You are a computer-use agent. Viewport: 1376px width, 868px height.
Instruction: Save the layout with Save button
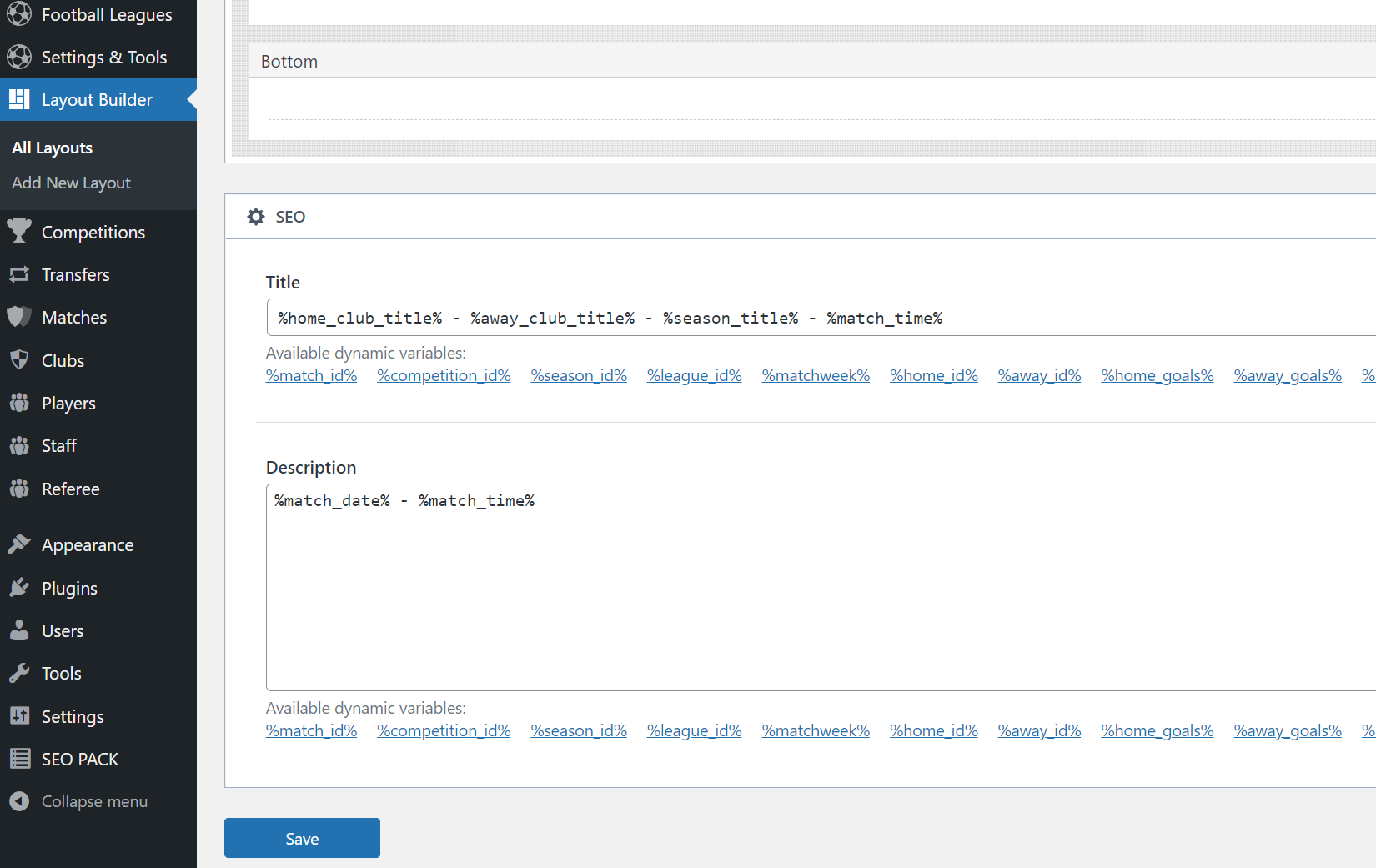coord(302,838)
